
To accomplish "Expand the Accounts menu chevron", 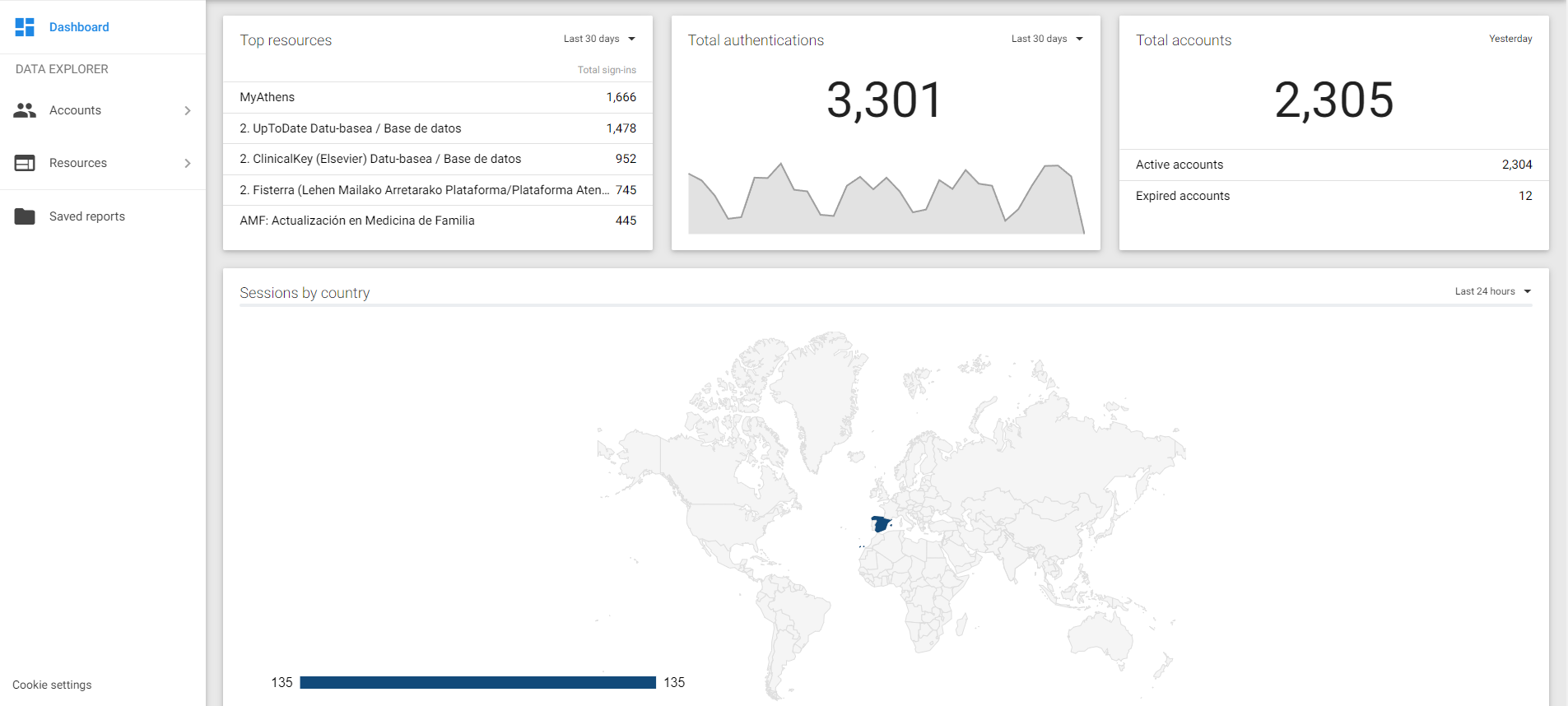I will click(x=188, y=110).
